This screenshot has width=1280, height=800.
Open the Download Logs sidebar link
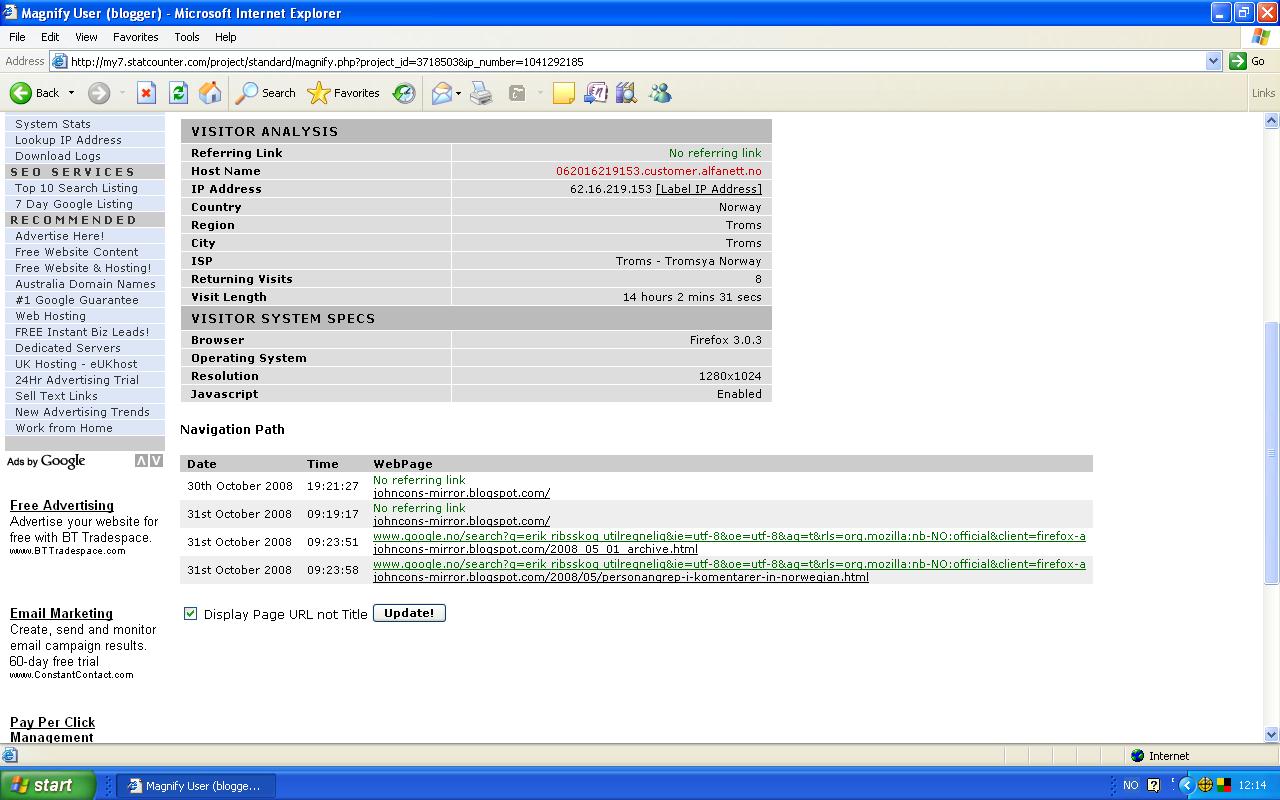(x=58, y=156)
